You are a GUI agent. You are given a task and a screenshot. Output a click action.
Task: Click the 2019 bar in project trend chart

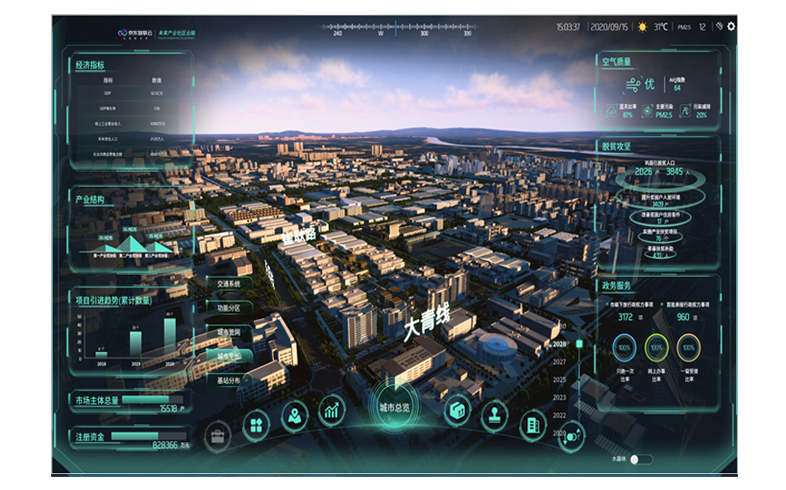pyautogui.click(x=136, y=344)
